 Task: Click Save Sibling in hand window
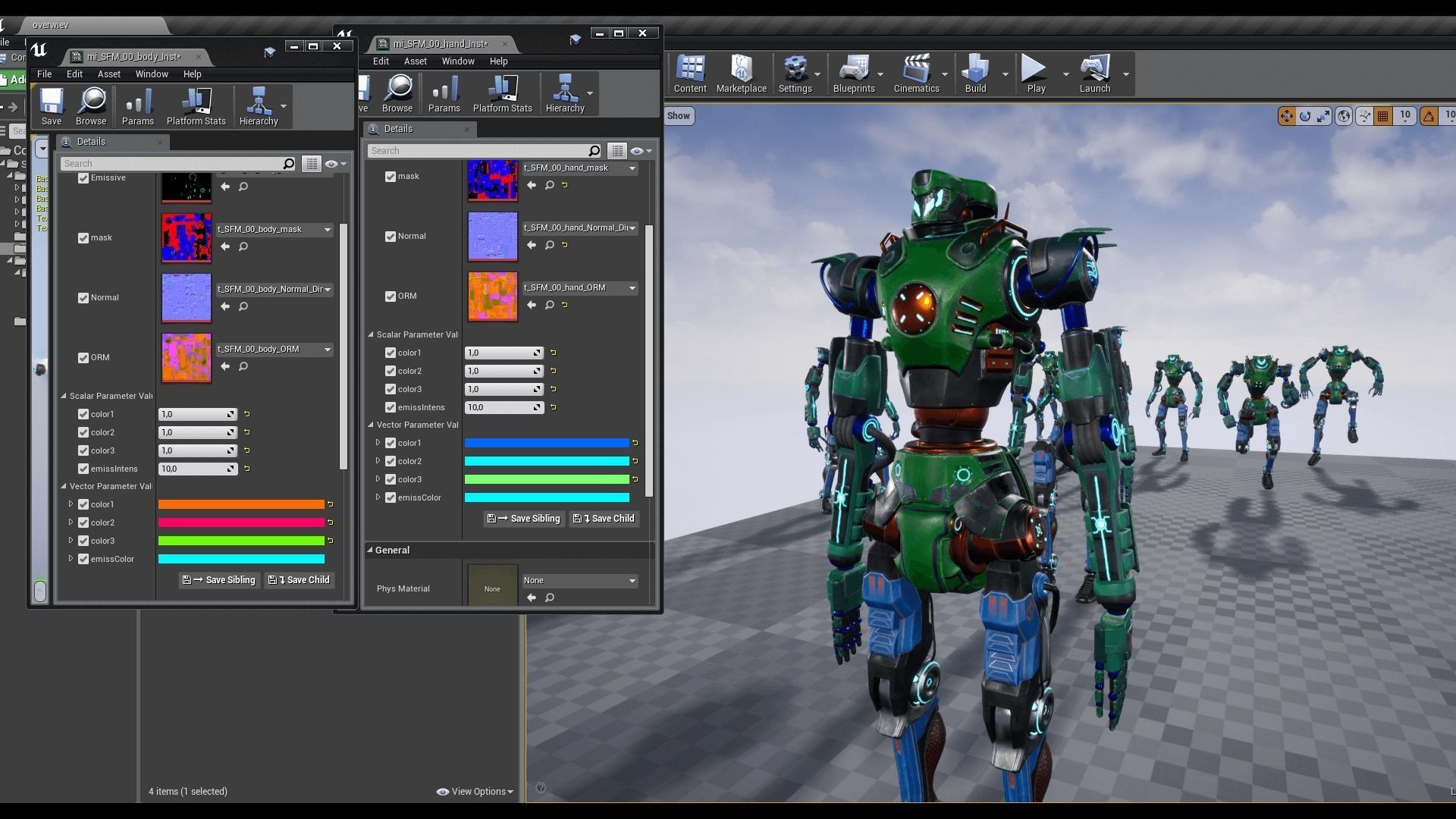(523, 519)
